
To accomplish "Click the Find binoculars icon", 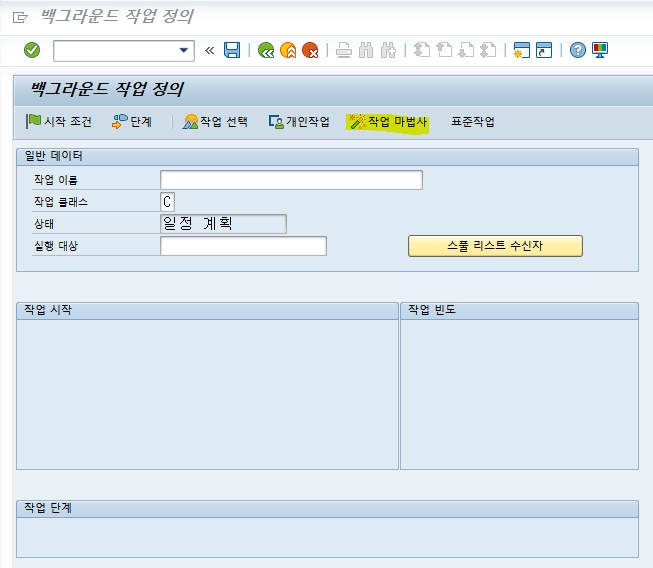I will (366, 50).
